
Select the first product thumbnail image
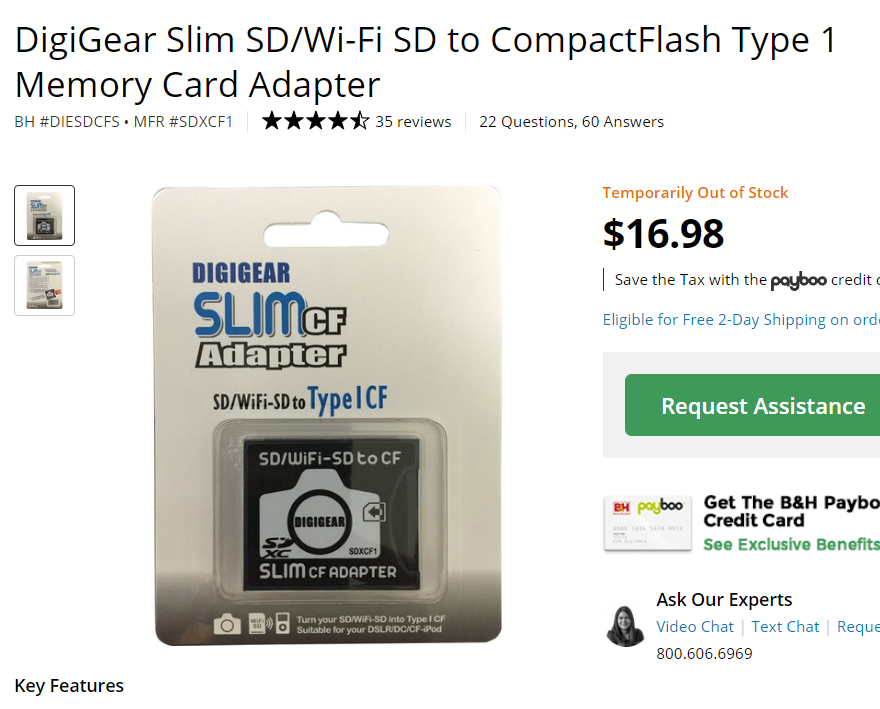coord(44,216)
